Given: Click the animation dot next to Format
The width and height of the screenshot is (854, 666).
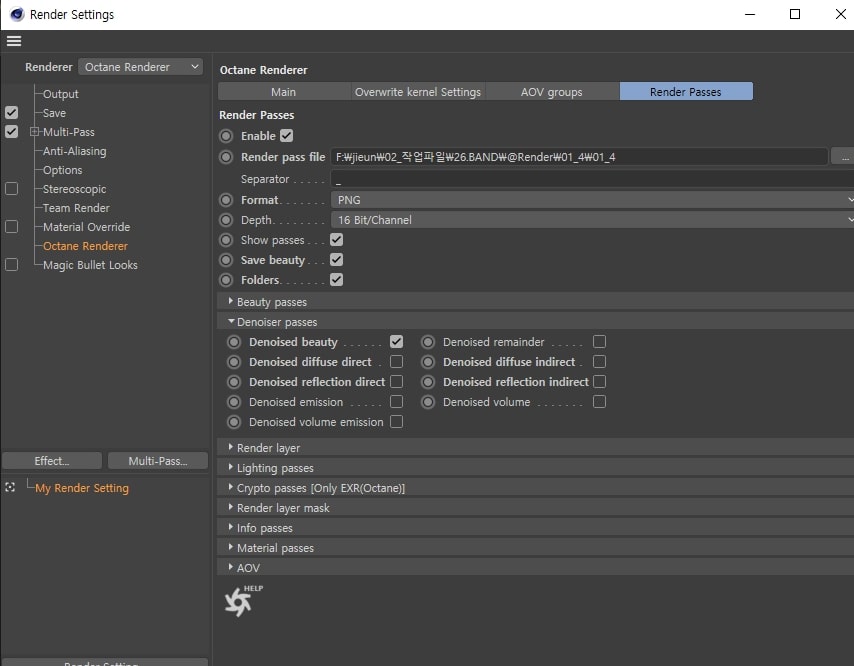Looking at the screenshot, I should tap(226, 200).
